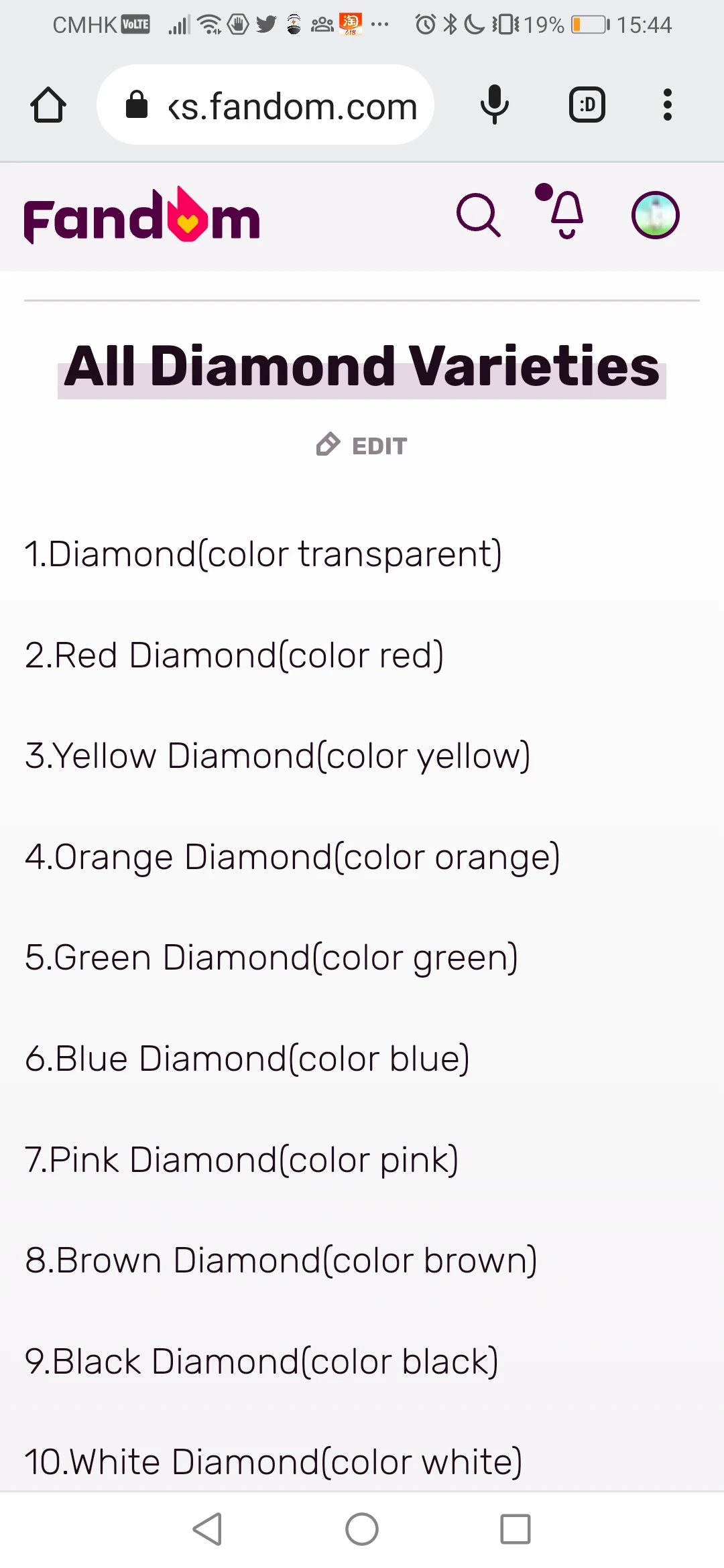Tap the Red Diamond list entry
Image resolution: width=724 pixels, height=1568 pixels.
point(234,655)
